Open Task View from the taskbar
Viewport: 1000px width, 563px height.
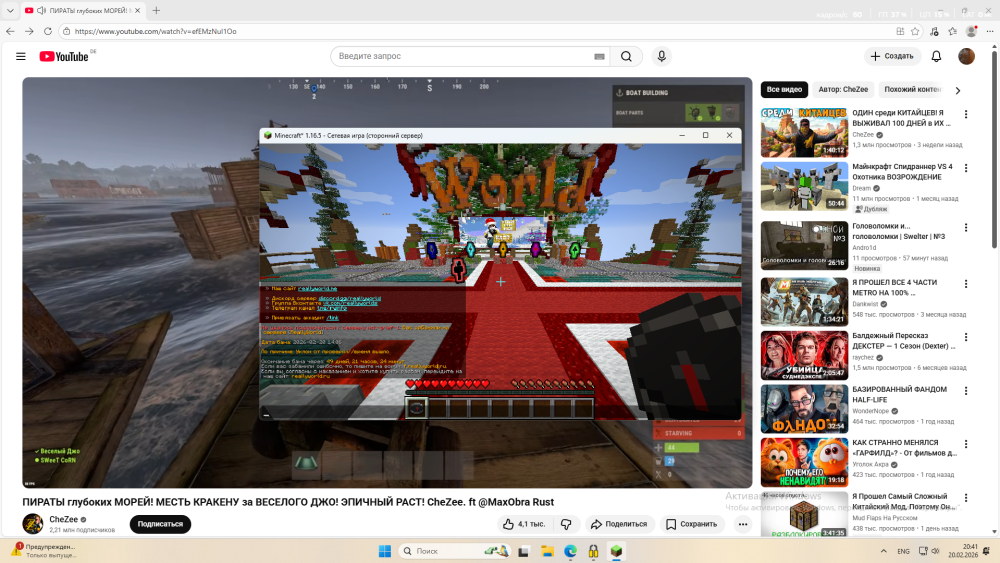[524, 551]
